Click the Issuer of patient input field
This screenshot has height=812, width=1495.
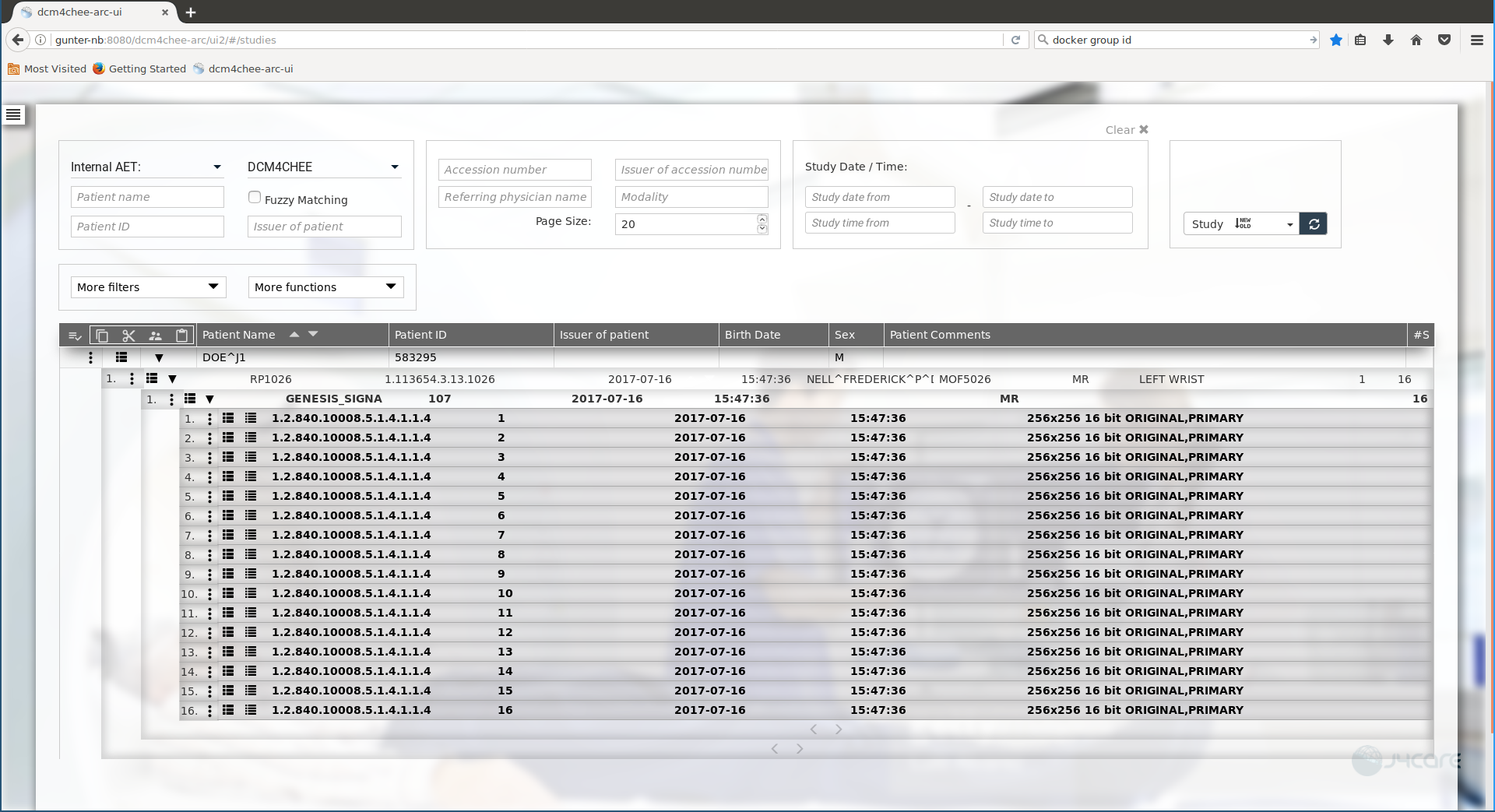click(325, 227)
